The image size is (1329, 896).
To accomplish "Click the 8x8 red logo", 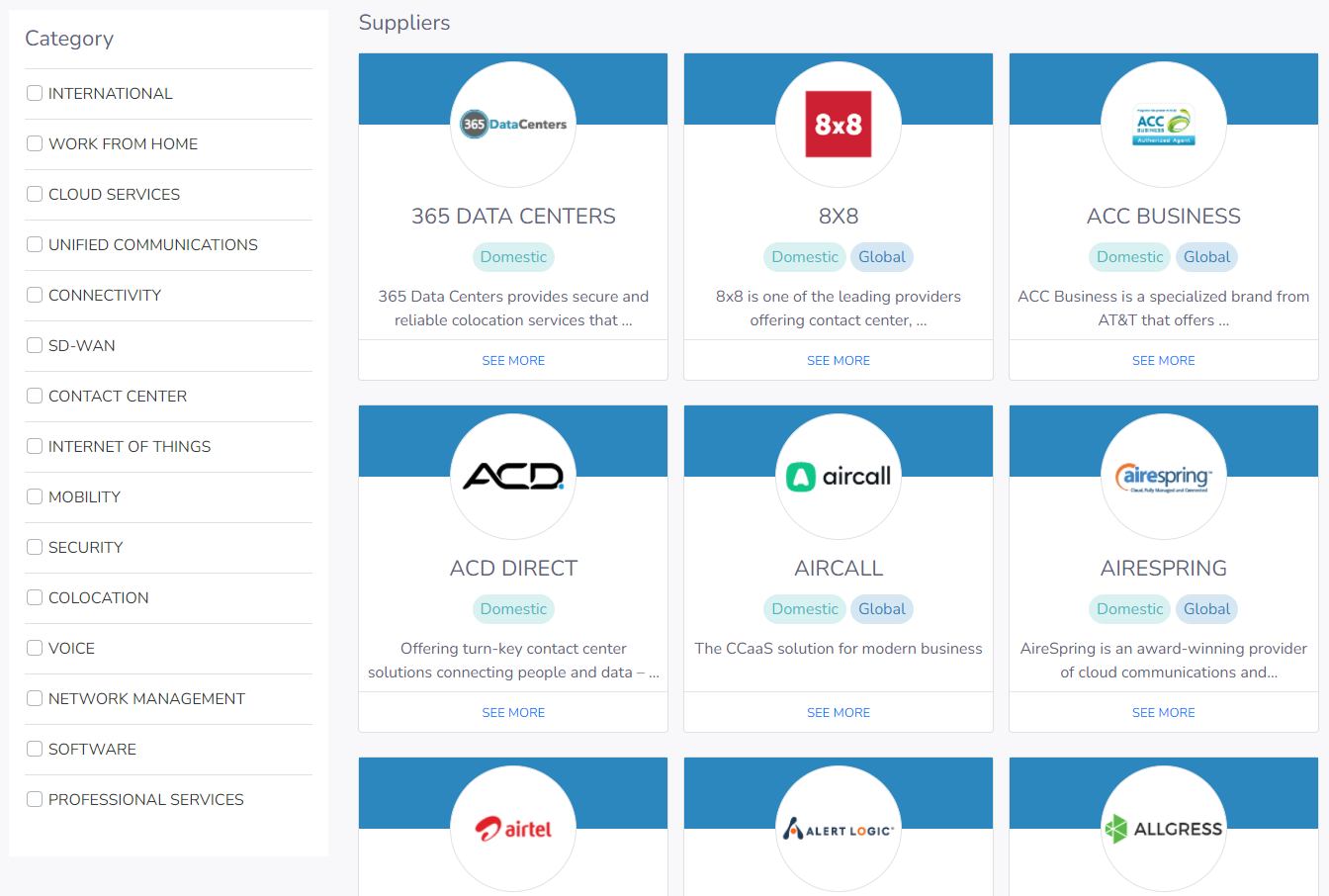I will click(x=838, y=123).
